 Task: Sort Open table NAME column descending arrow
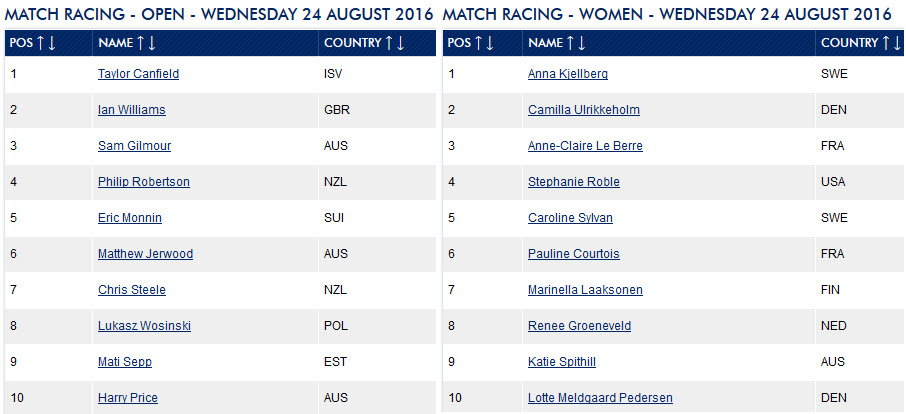[151, 43]
